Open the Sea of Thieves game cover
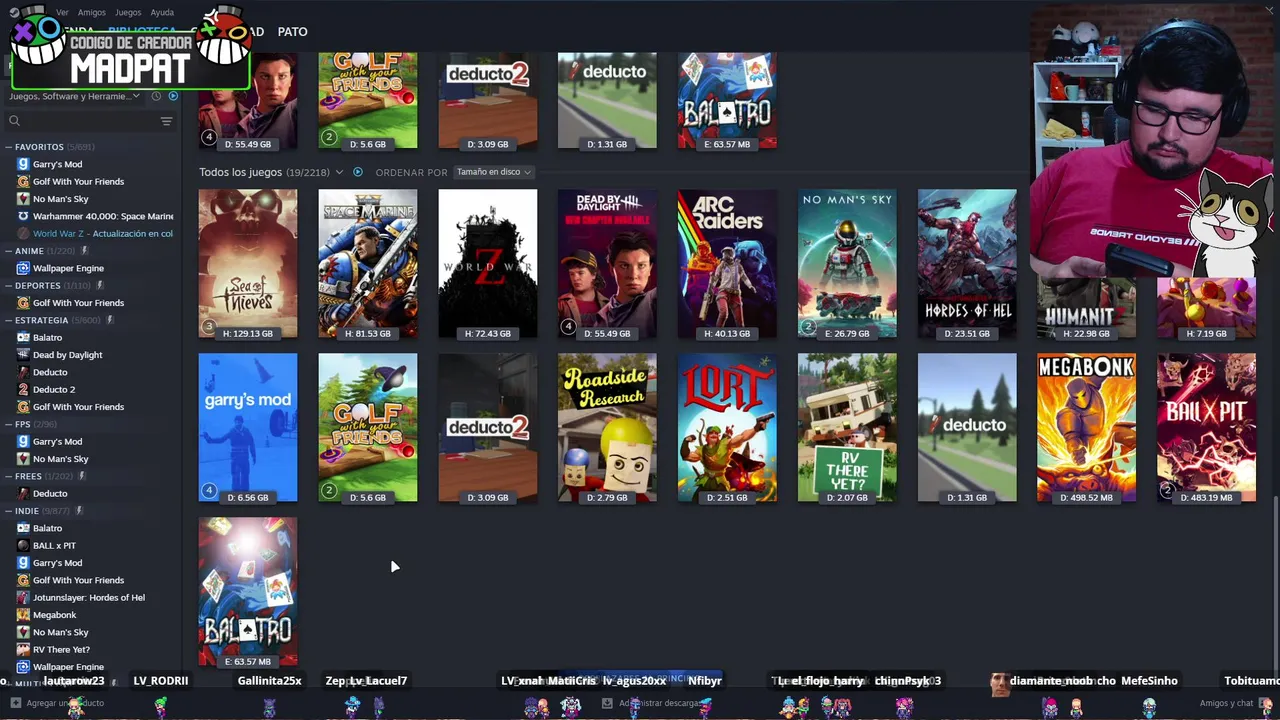Viewport: 1280px width, 720px height. 248,264
